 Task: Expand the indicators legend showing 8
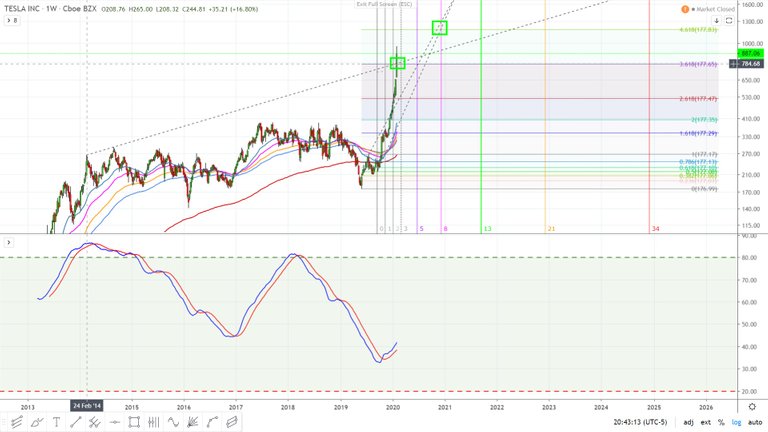point(12,21)
